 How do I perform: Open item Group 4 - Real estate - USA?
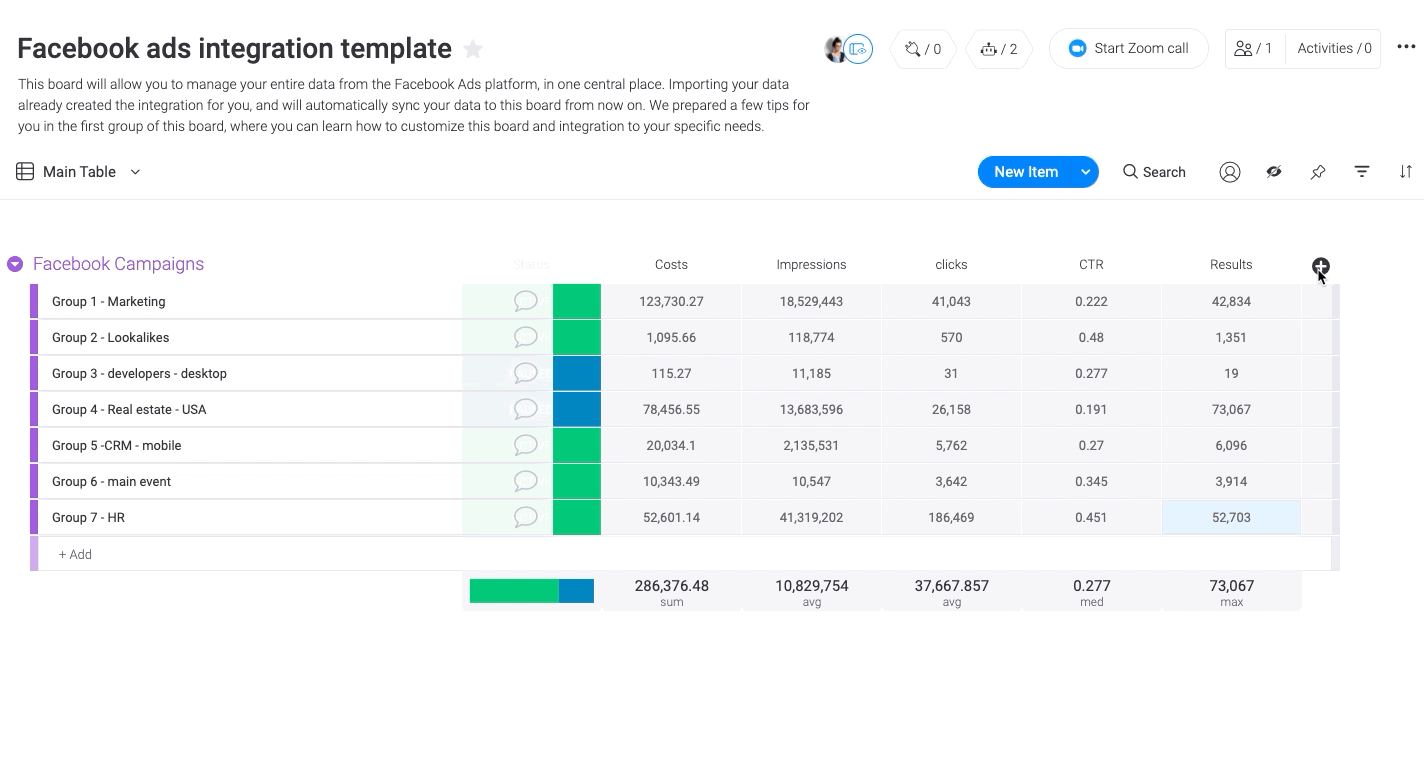click(x=129, y=409)
